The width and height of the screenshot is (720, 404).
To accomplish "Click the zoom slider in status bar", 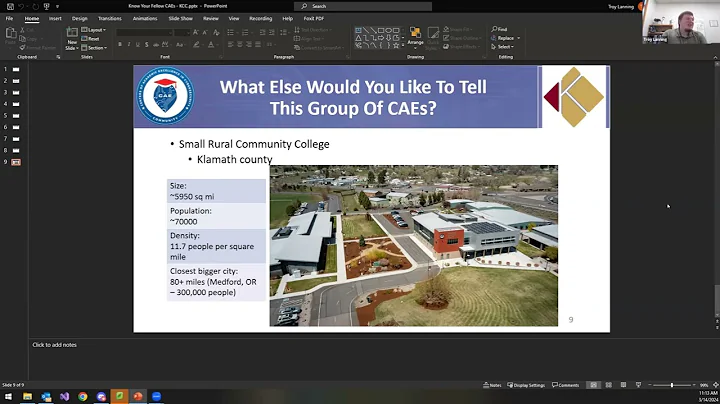I will click(x=672, y=385).
